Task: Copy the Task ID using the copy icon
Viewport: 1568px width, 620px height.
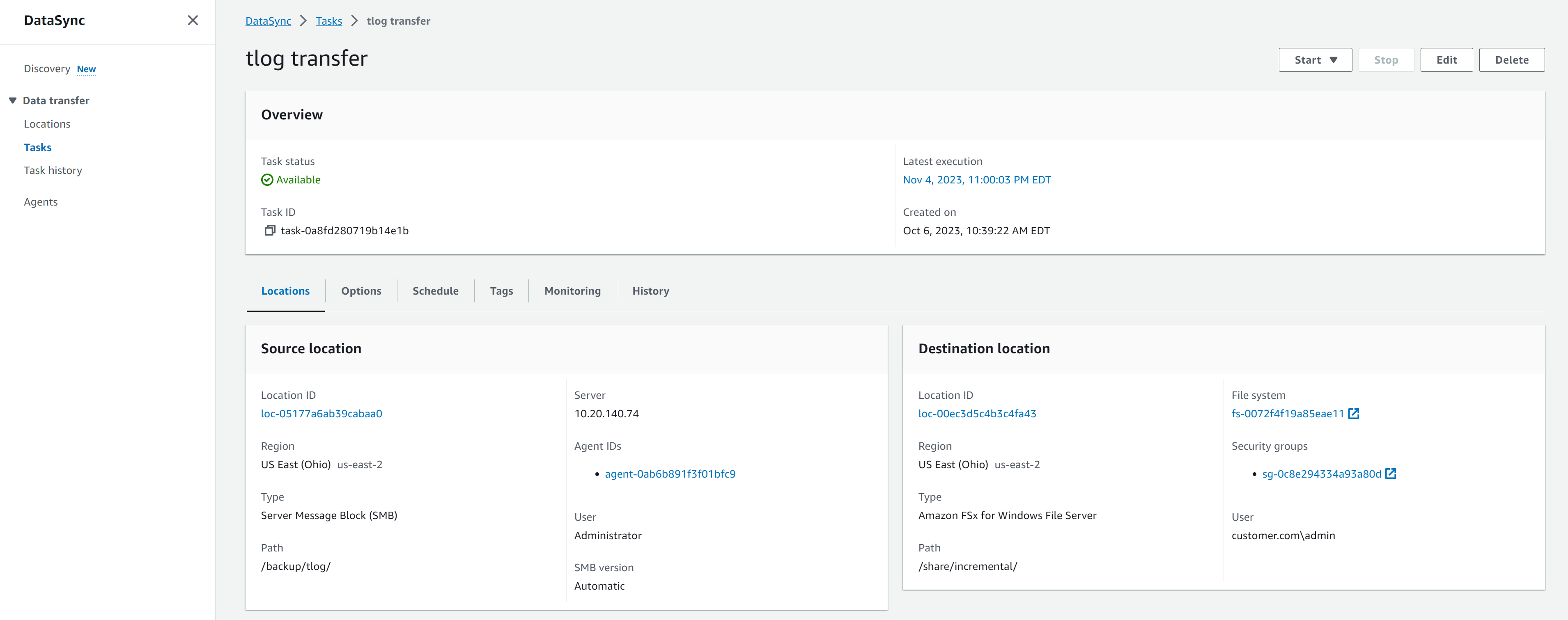Action: click(270, 230)
